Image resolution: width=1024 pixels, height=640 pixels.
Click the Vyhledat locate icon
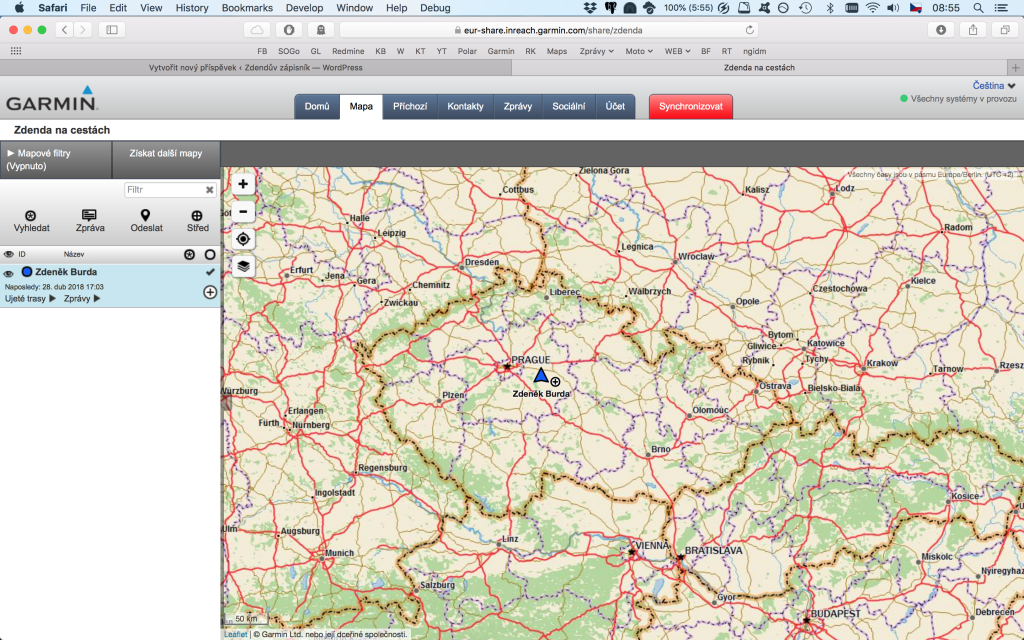coord(31,216)
